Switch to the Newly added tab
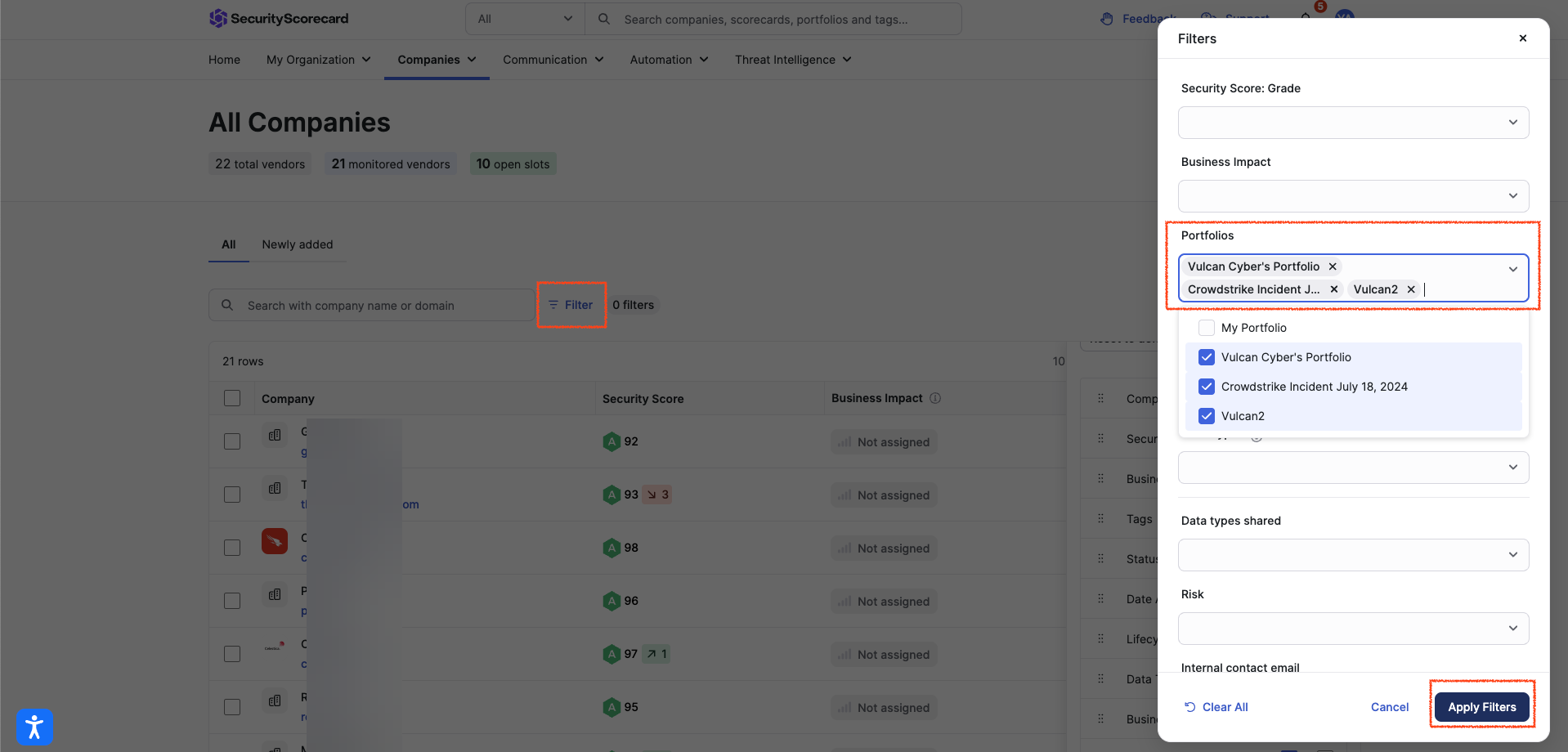Viewport: 1568px width, 752px height. click(298, 244)
